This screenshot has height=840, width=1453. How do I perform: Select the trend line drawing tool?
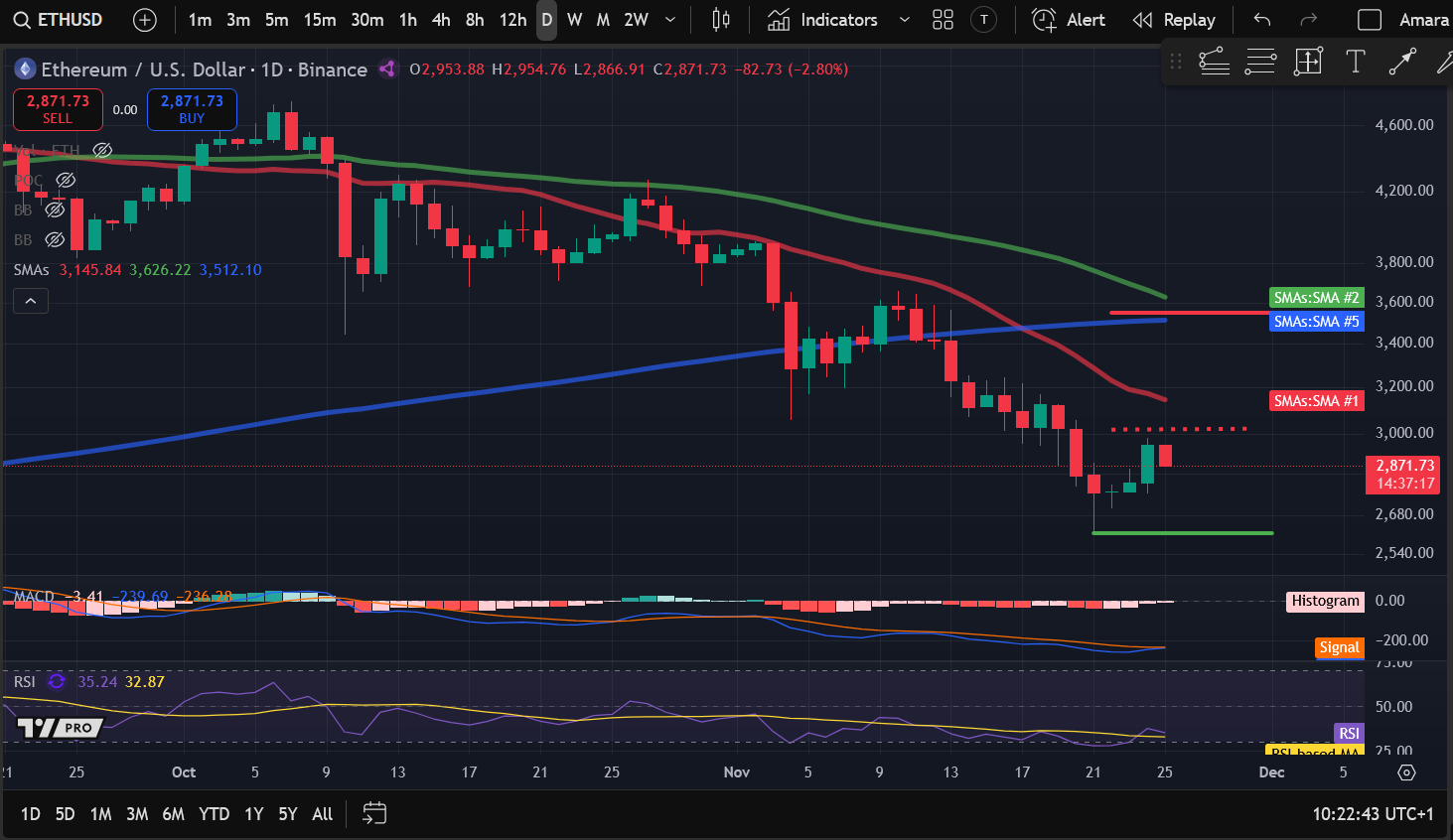pyautogui.click(x=1402, y=62)
